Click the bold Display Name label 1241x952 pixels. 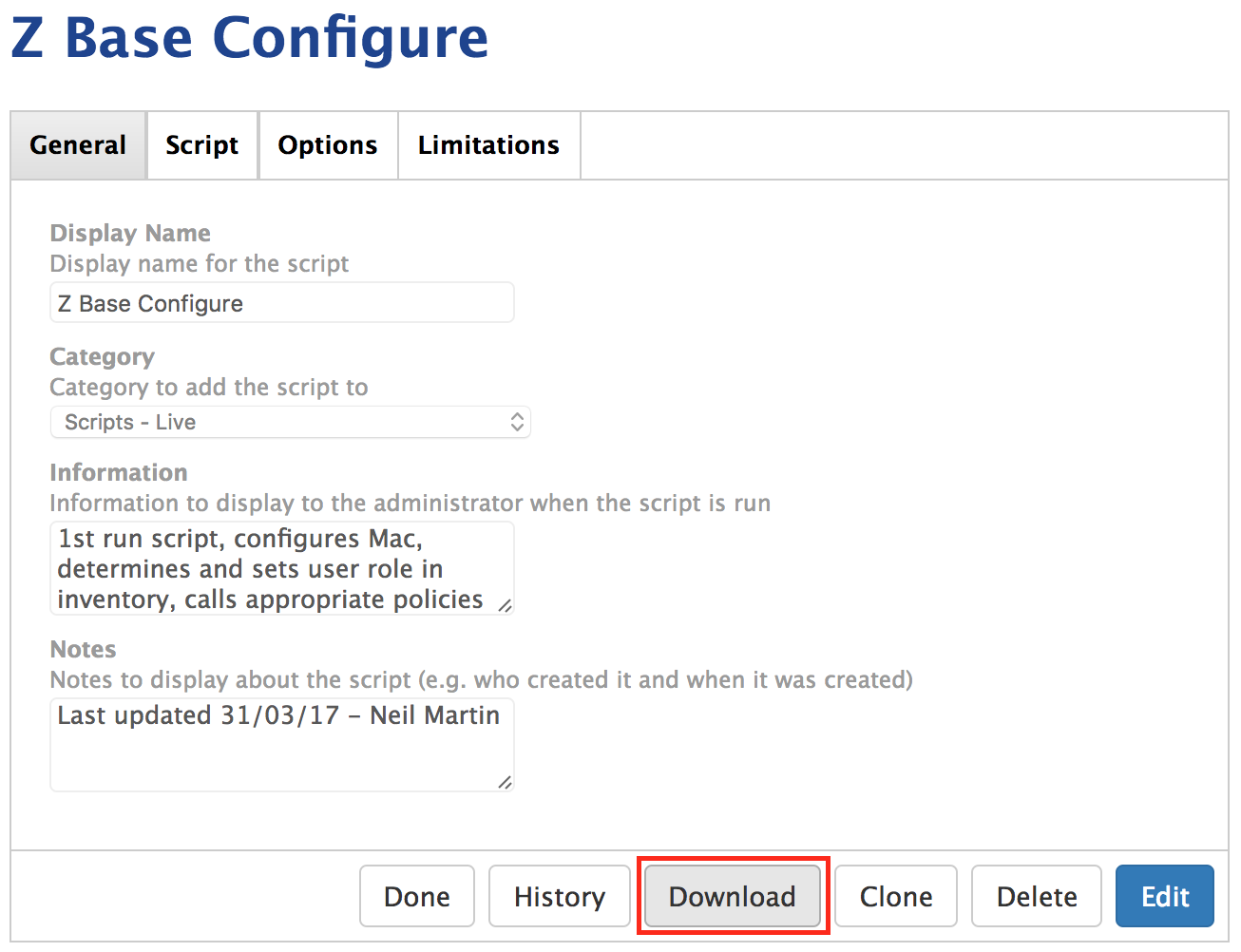[130, 234]
